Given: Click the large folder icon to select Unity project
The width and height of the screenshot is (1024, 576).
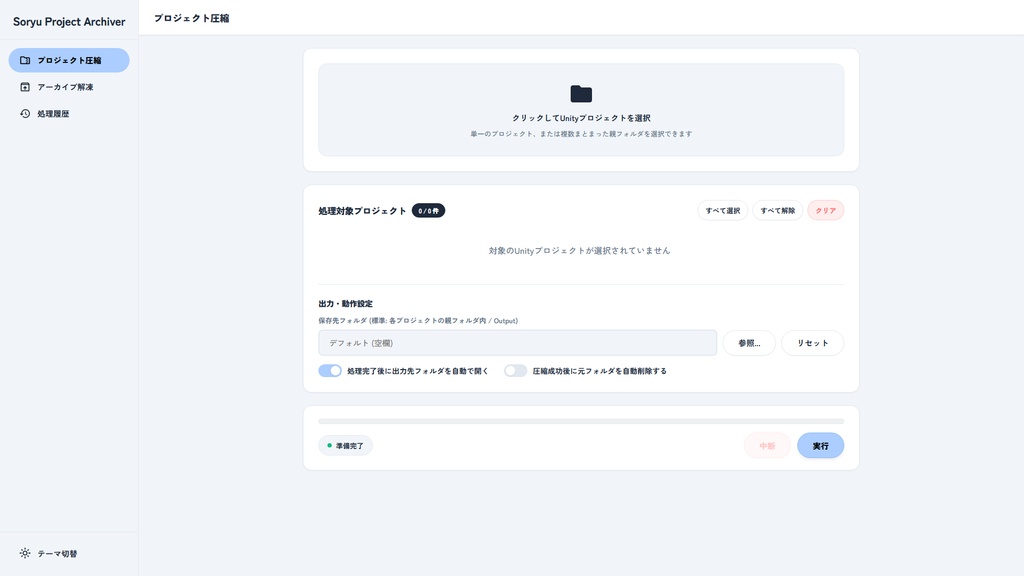Looking at the screenshot, I should [581, 94].
